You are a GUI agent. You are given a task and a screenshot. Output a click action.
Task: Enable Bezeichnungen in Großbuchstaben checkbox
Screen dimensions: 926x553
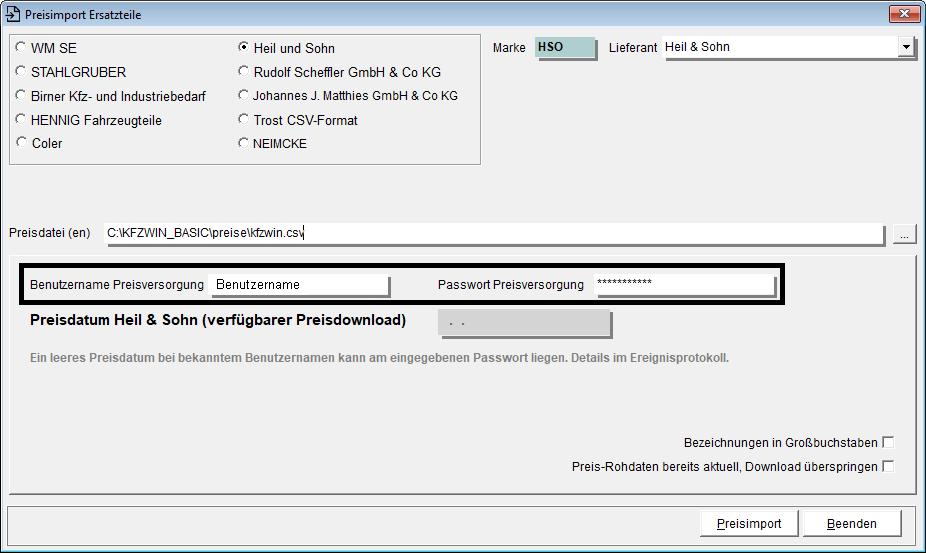pos(888,443)
